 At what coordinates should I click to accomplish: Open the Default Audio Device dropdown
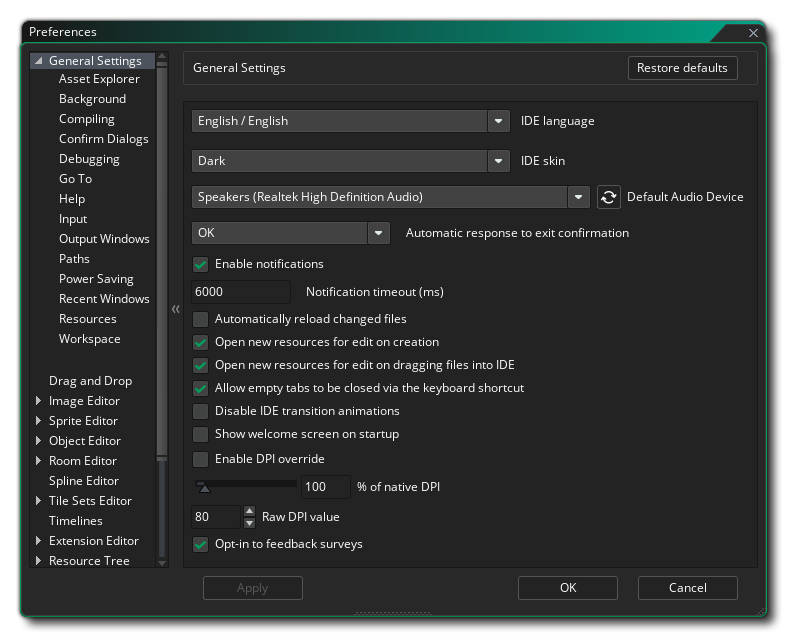click(578, 197)
